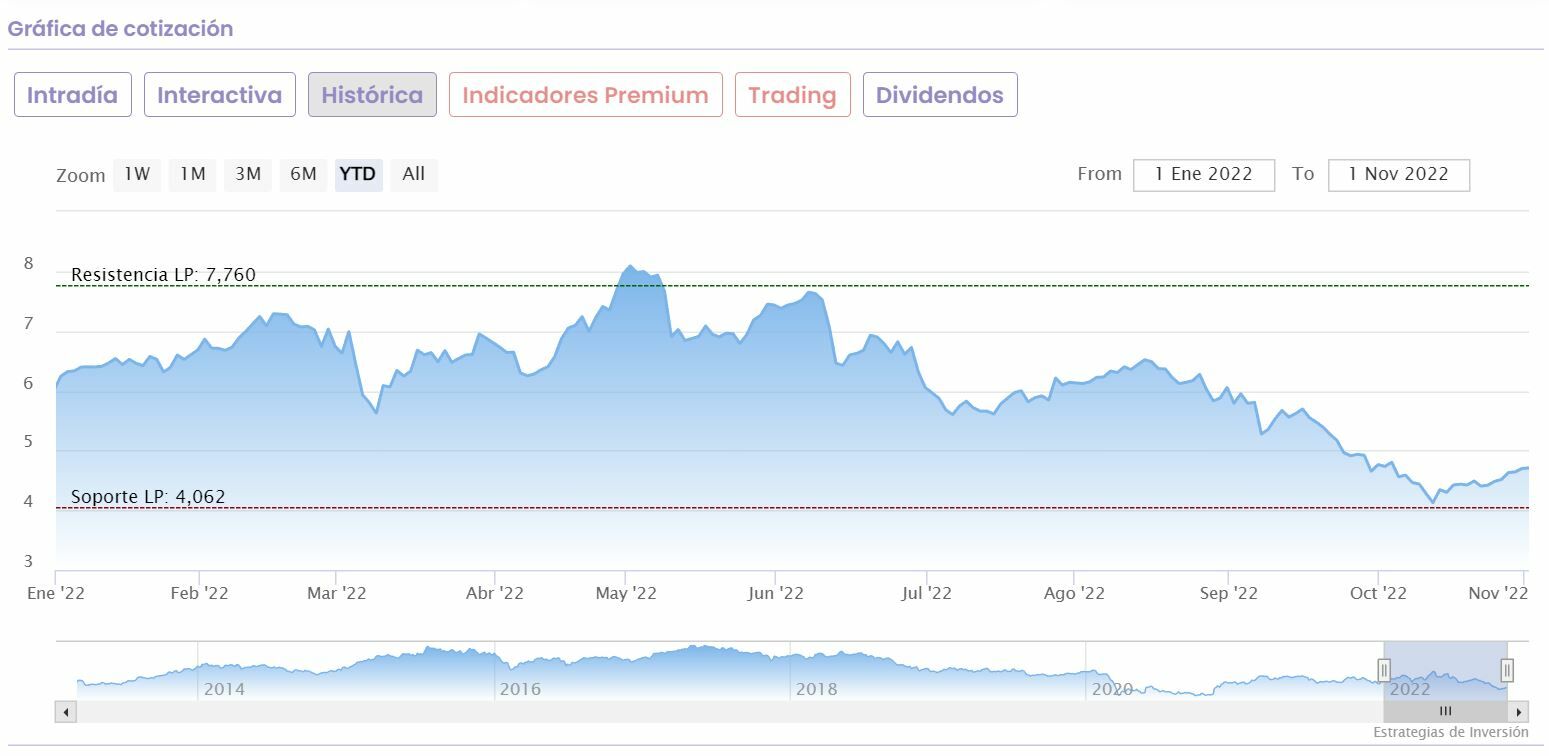Viewport: 1549px width, 756px height.
Task: Go to the Trading tab
Action: tap(792, 95)
